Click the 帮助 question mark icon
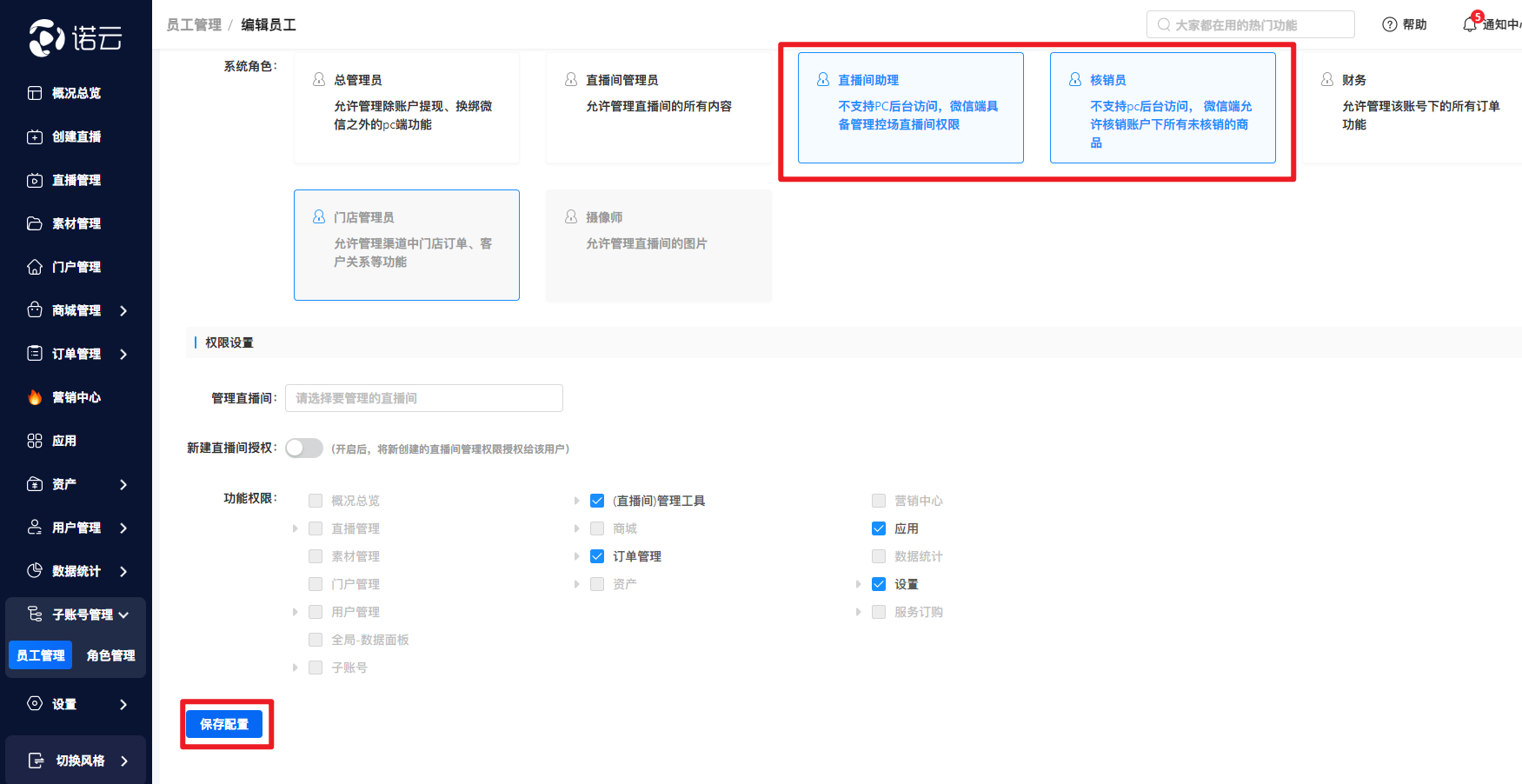This screenshot has width=1522, height=784. pos(1389,24)
